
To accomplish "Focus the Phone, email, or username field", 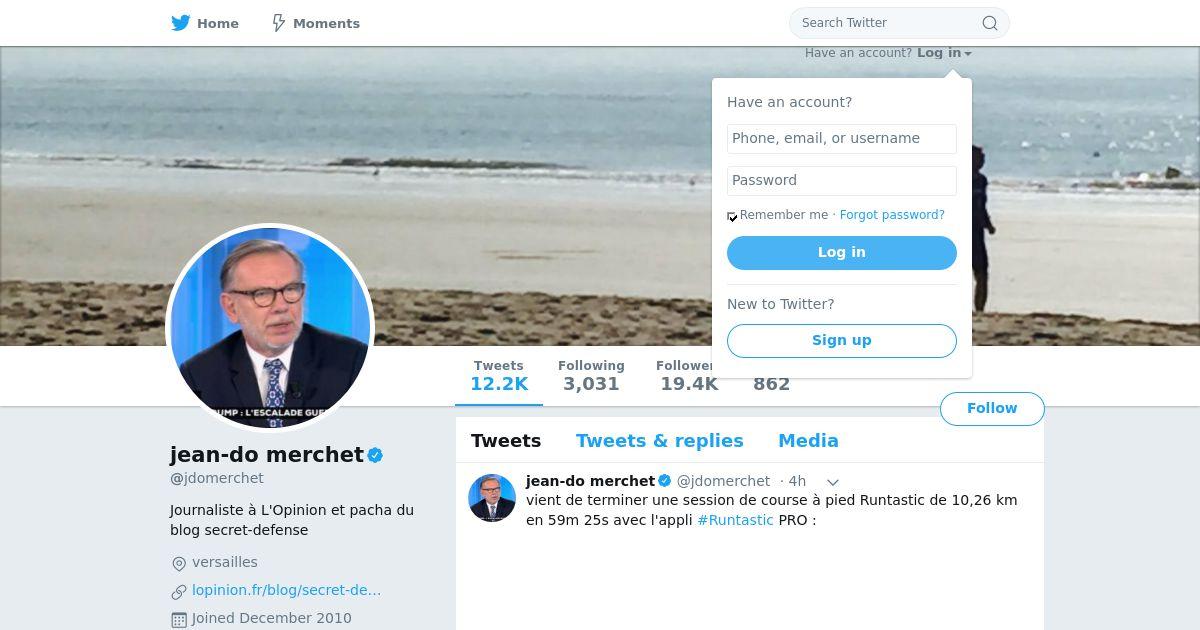I will [842, 139].
